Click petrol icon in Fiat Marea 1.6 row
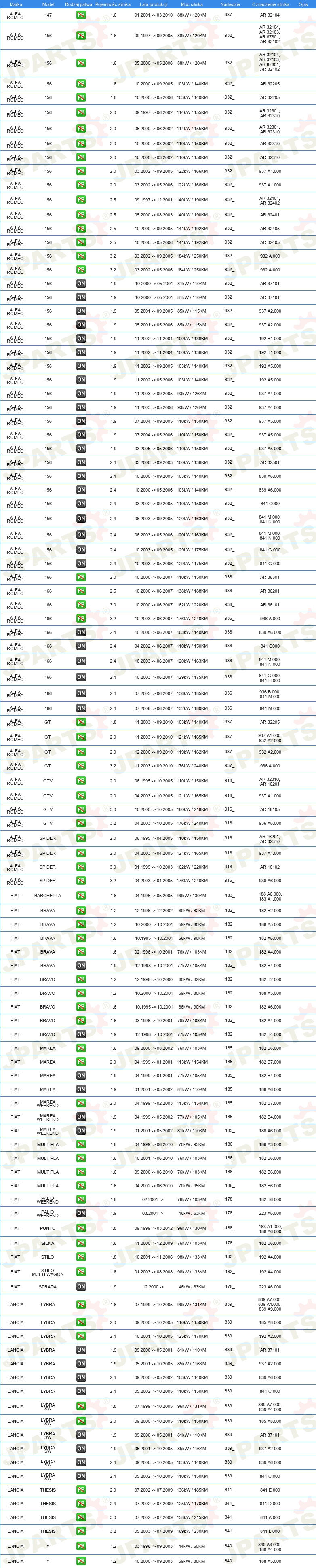Viewport: 316px width, 1568px height. click(x=81, y=1048)
